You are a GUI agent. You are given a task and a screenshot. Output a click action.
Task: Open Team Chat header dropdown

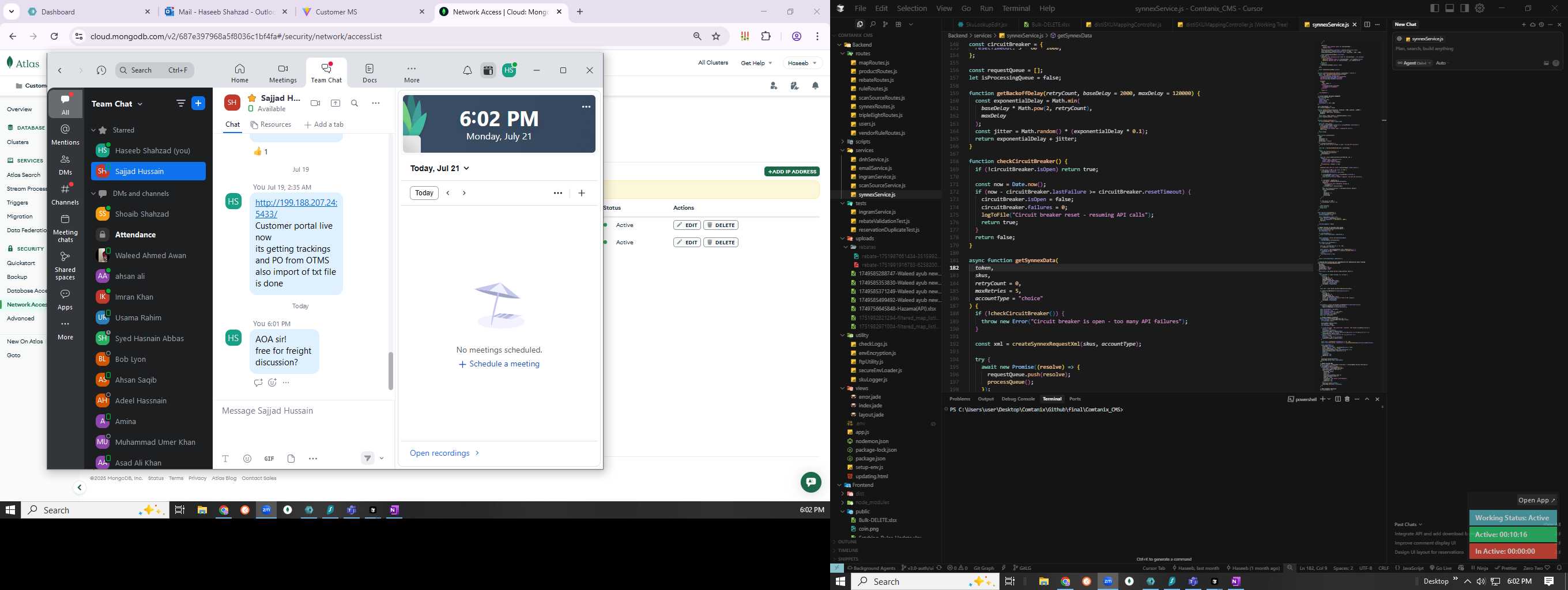click(117, 104)
